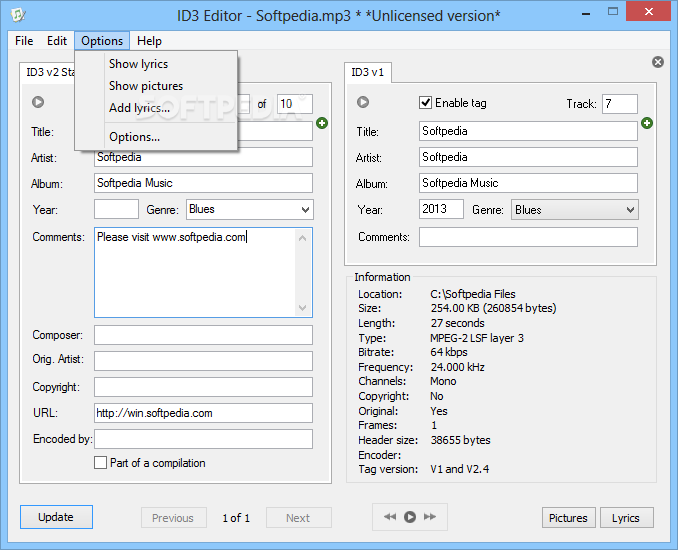This screenshot has width=678, height=550.
Task: Click the fast-forward playback button
Action: click(430, 517)
